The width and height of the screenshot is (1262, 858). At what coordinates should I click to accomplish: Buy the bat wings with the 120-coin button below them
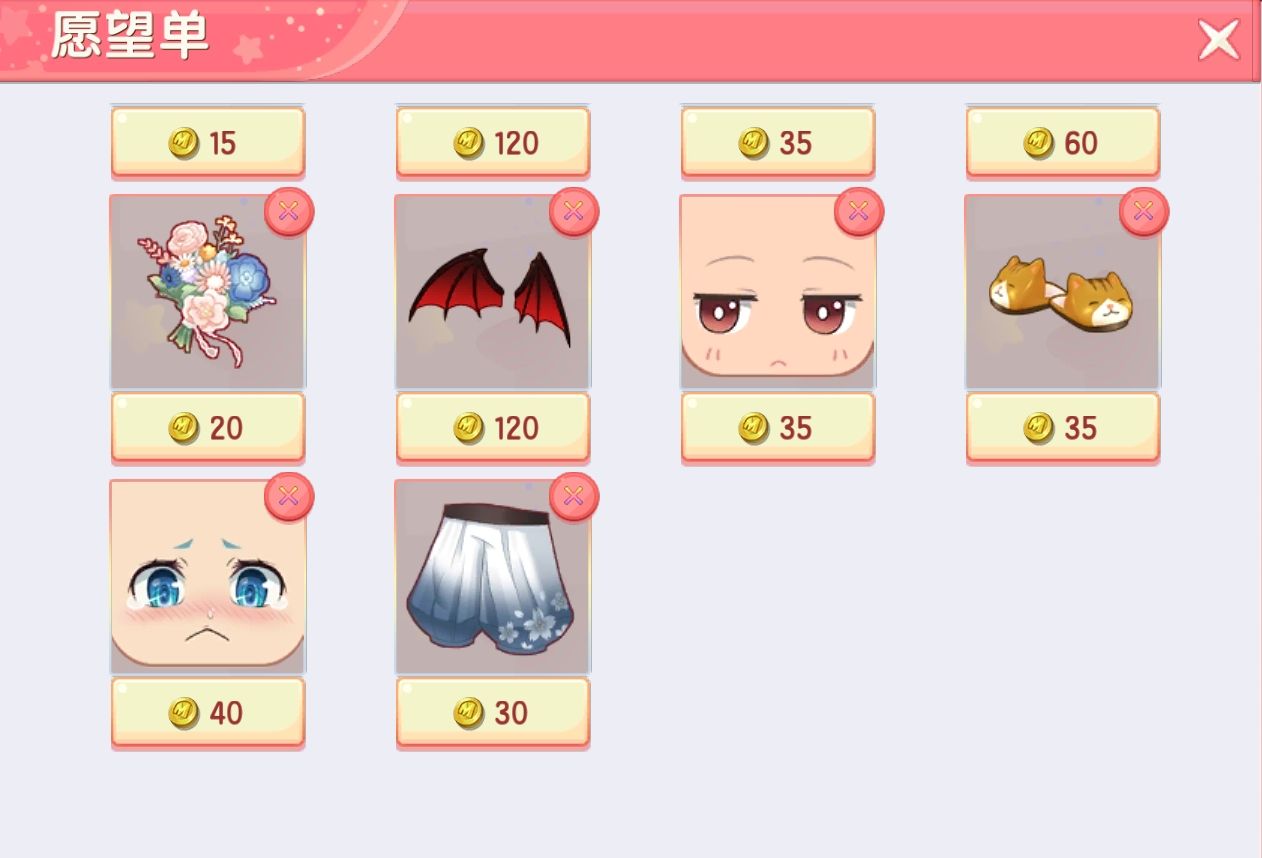tap(493, 427)
